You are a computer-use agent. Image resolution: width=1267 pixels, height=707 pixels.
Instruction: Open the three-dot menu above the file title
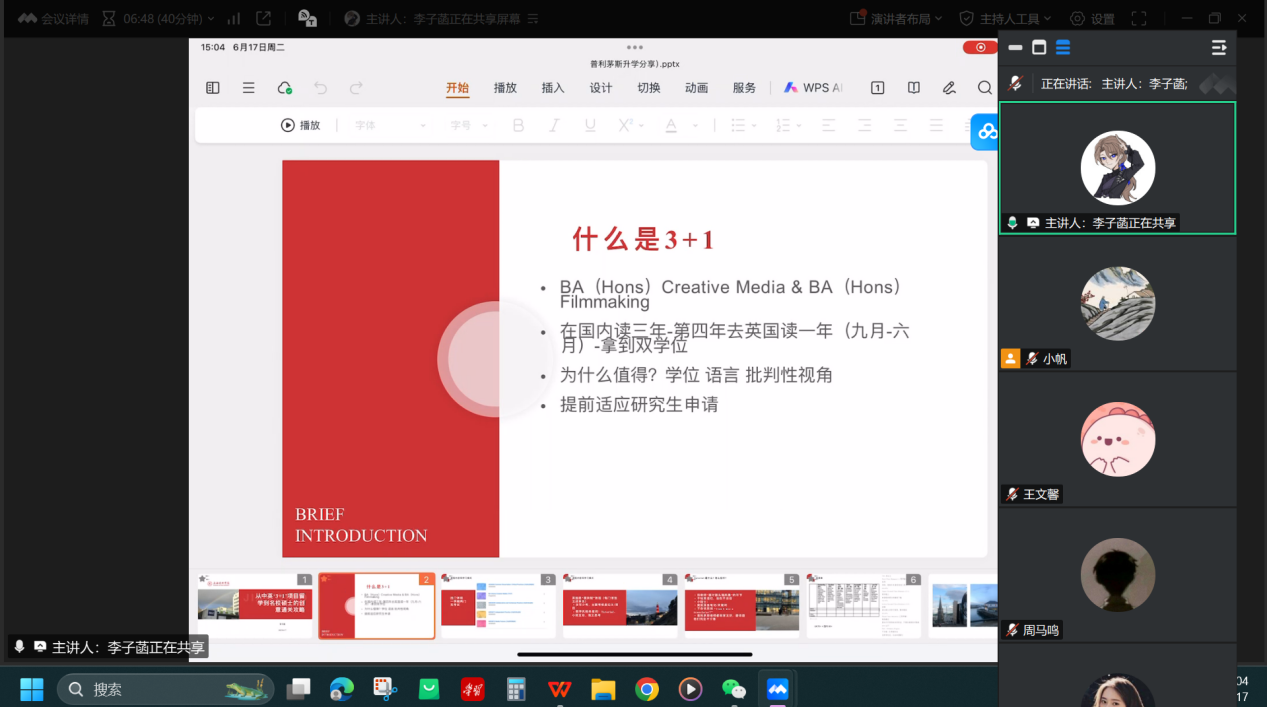pos(635,47)
